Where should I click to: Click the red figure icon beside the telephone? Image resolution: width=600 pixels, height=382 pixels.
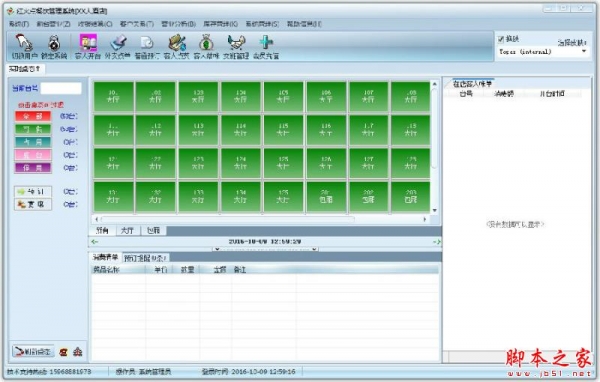point(78,352)
